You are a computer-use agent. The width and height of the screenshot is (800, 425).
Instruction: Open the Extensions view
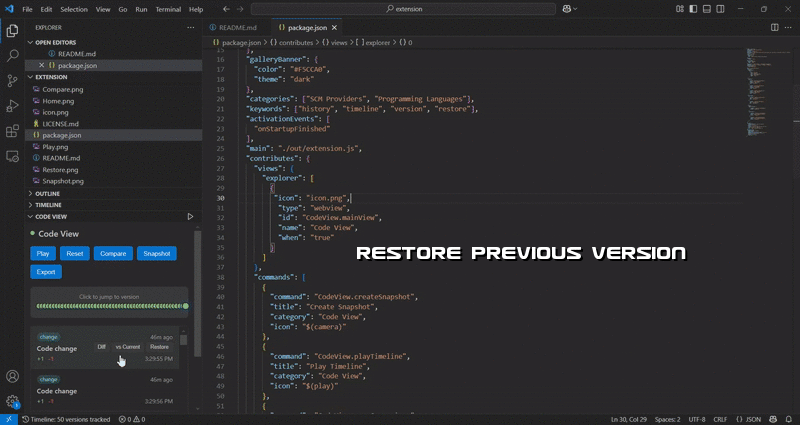tap(12, 131)
